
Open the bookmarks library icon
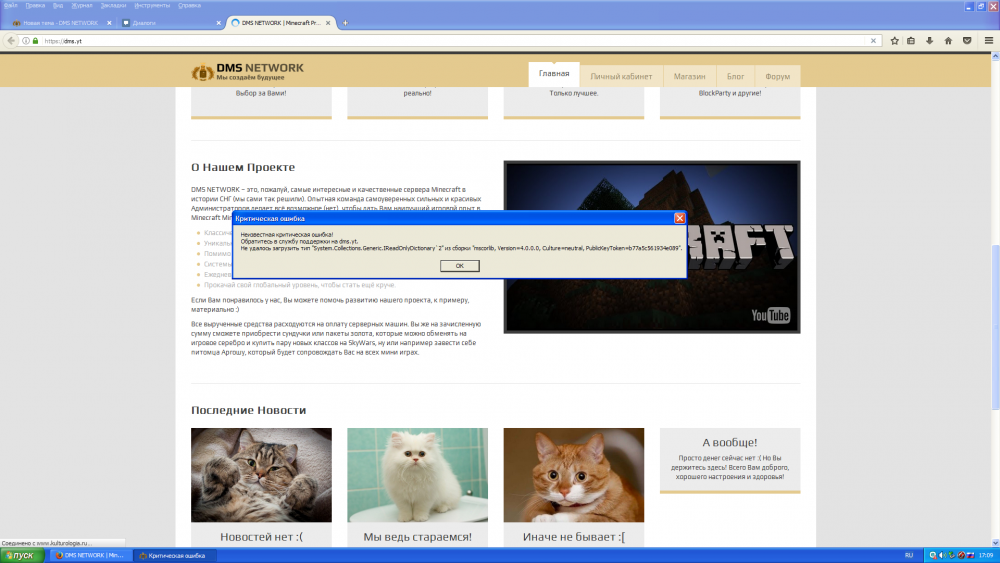[911, 41]
